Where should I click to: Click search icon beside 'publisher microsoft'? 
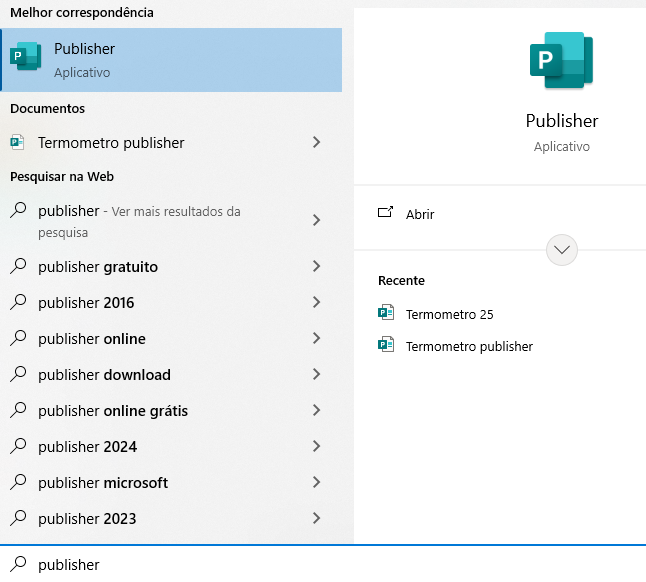18,482
